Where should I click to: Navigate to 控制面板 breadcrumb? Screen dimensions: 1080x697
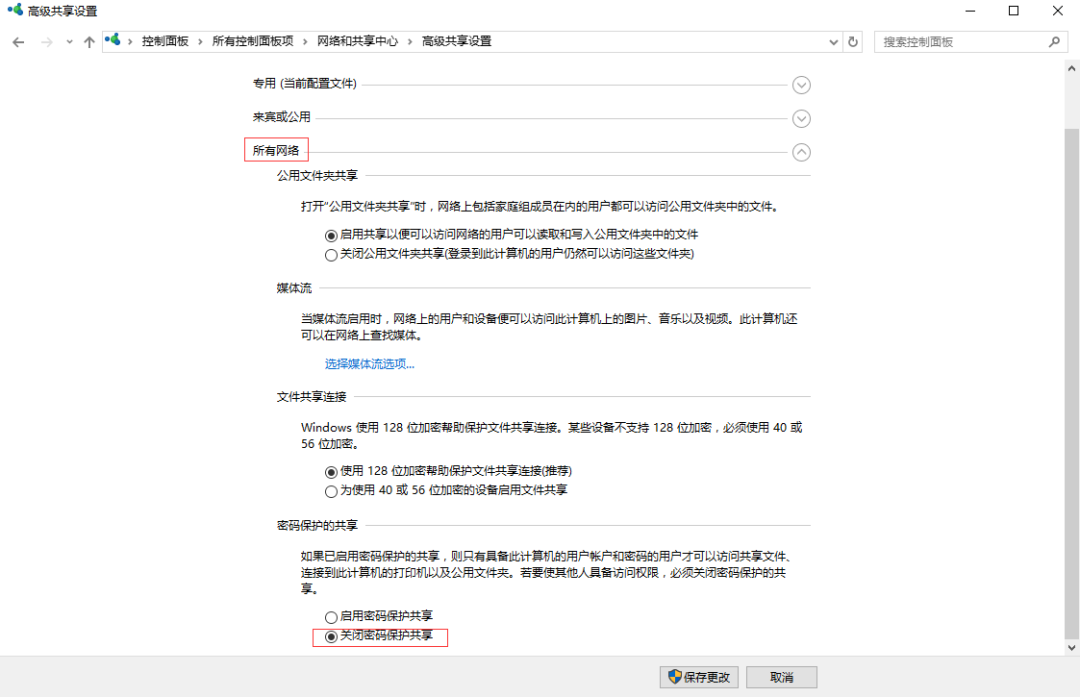pyautogui.click(x=165, y=41)
